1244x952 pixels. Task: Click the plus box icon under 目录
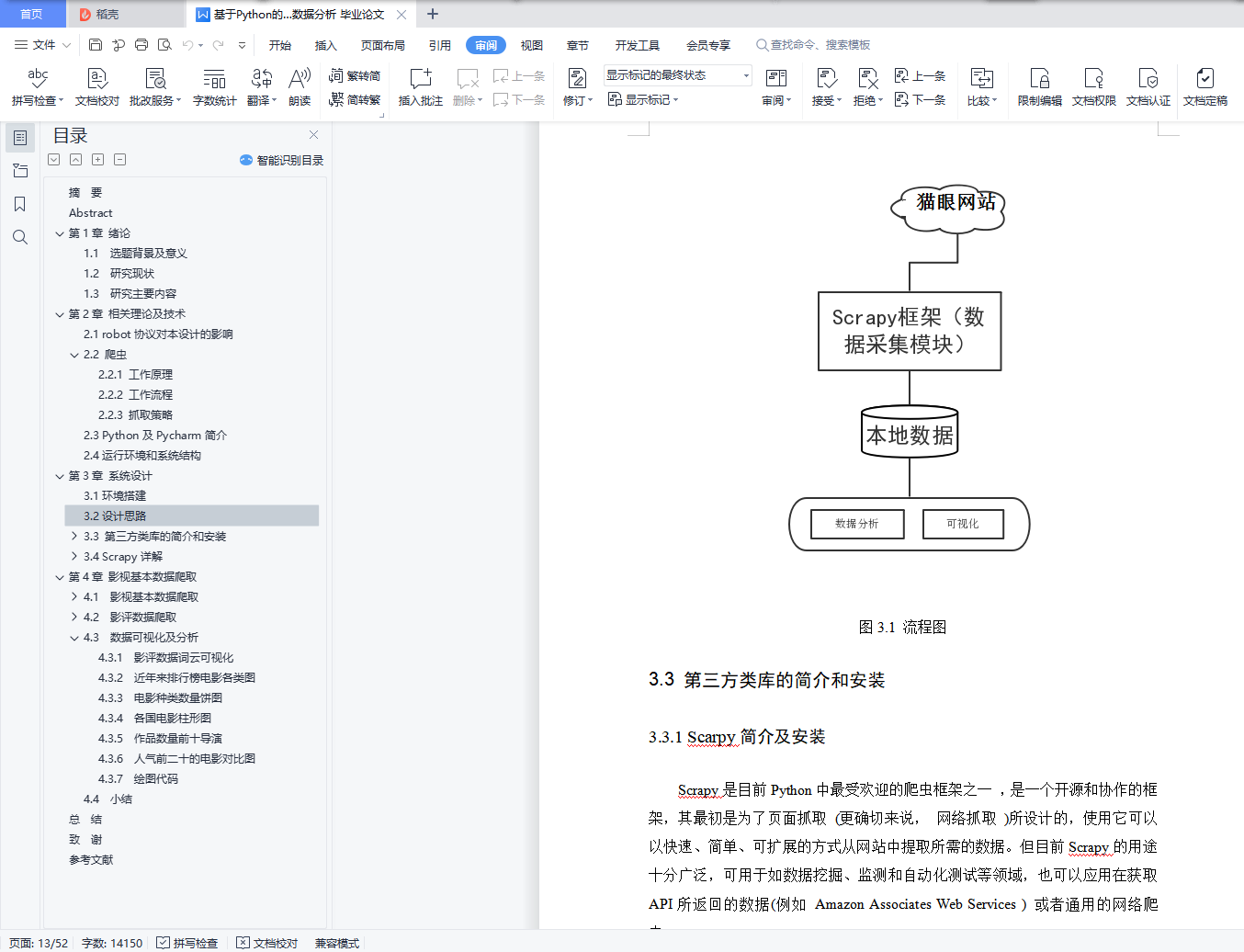coord(97,160)
